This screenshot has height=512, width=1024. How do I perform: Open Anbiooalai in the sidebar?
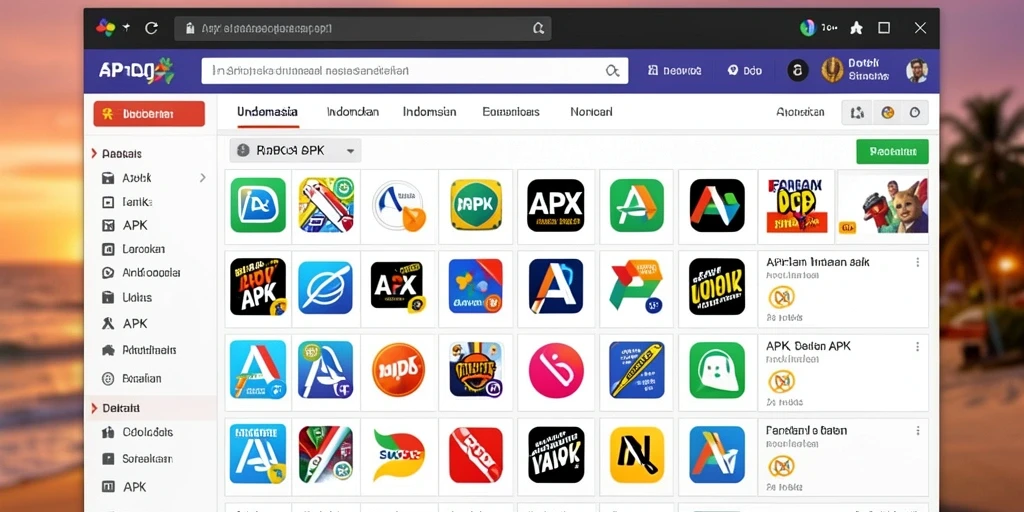tap(141, 273)
